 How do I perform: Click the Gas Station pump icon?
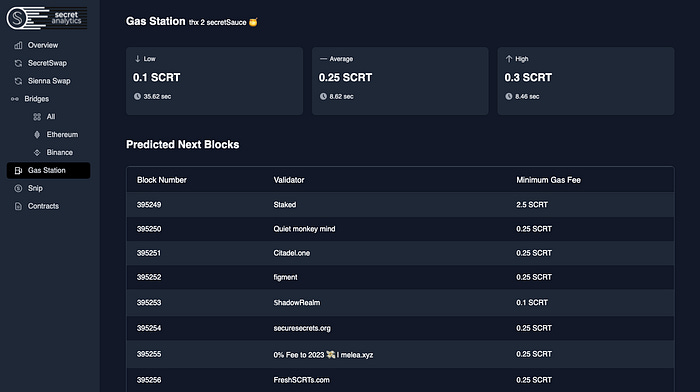click(x=18, y=170)
